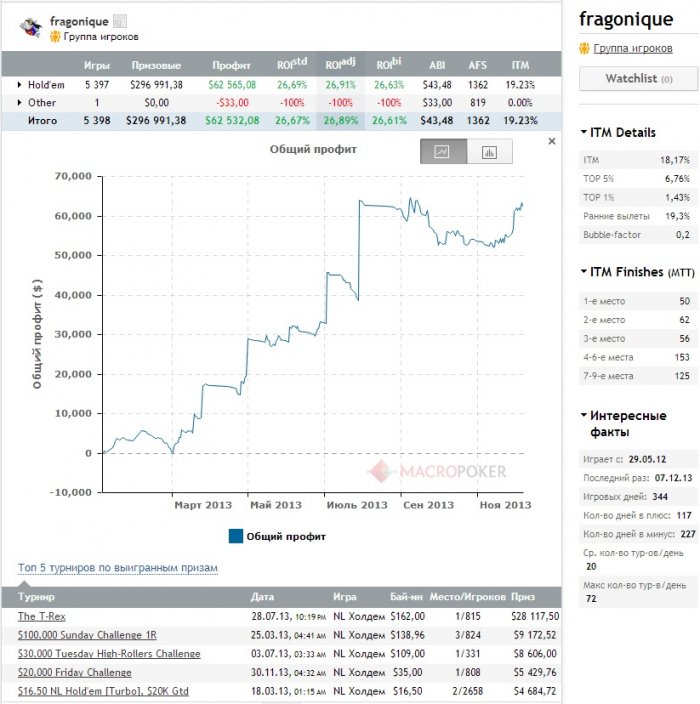Click the sidebar player group icon
This screenshot has width=700, height=704.
pos(584,48)
